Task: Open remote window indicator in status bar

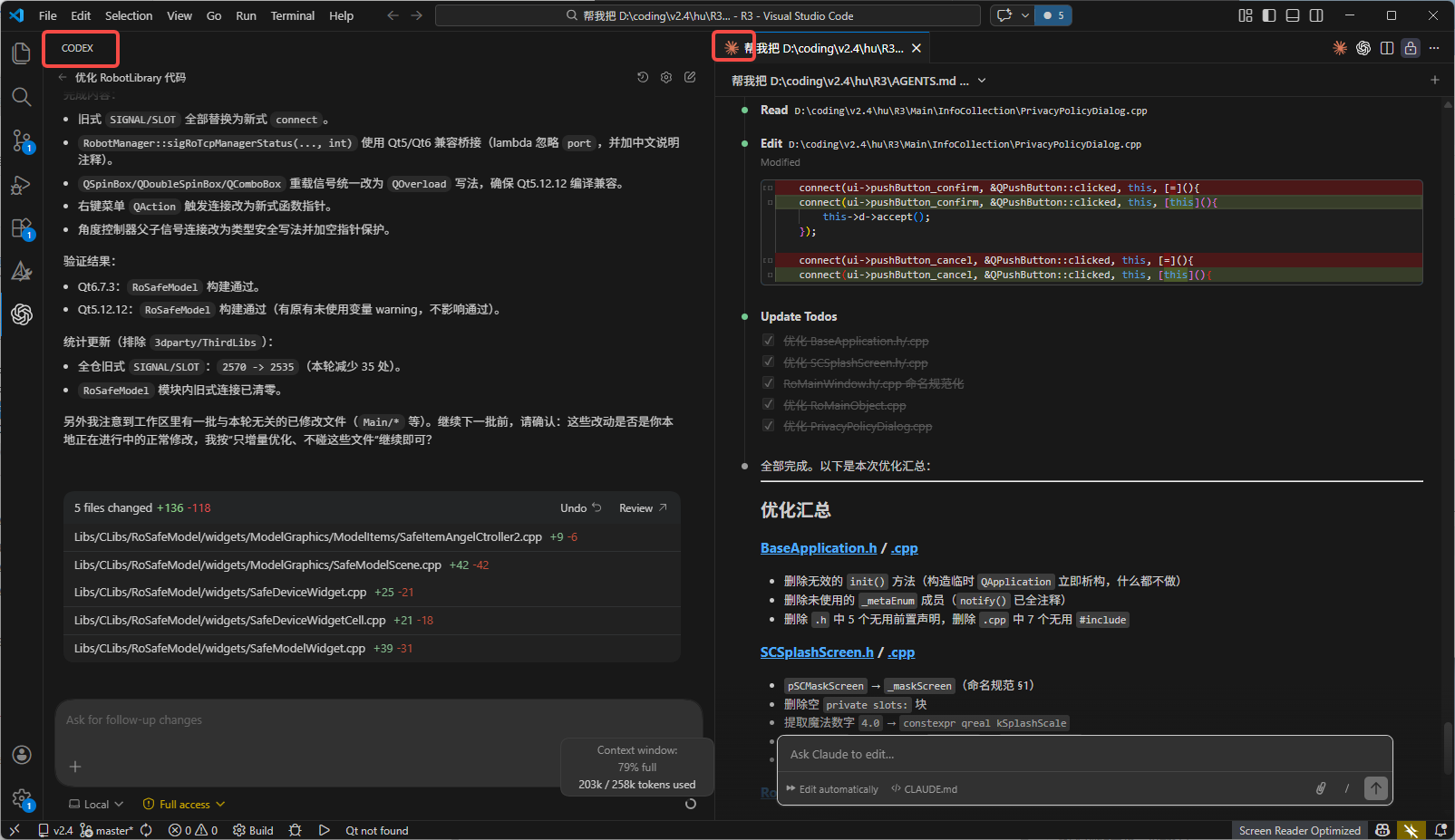Action: pyautogui.click(x=14, y=830)
